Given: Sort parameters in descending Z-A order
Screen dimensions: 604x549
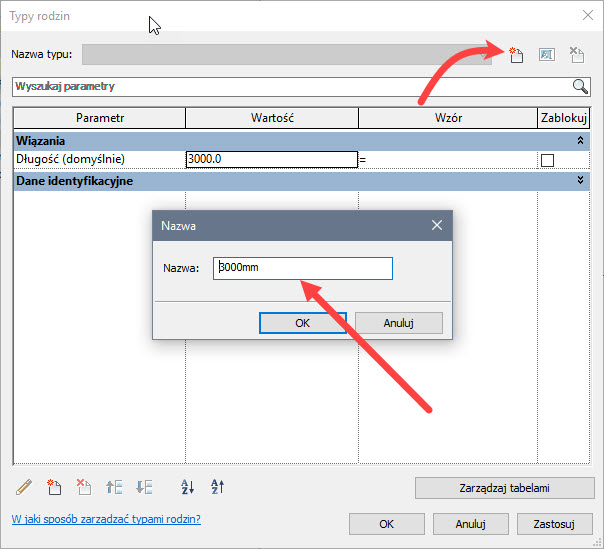Looking at the screenshot, I should pyautogui.click(x=218, y=488).
